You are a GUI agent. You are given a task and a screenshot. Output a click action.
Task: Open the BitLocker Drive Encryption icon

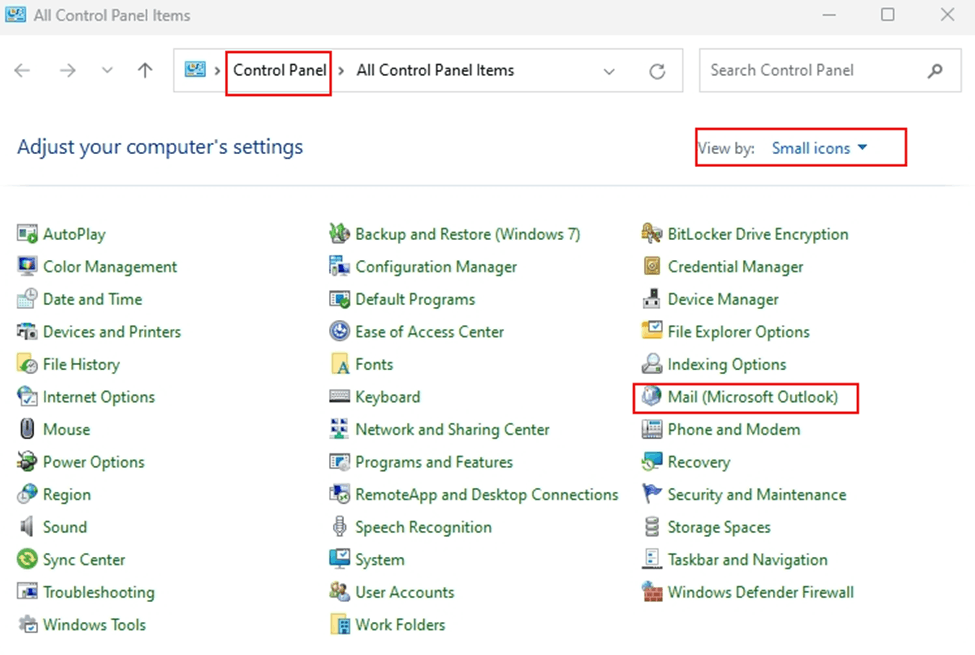pos(652,235)
